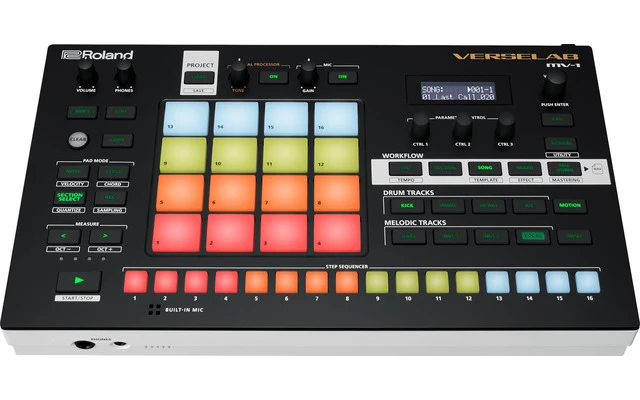Click the BUILT-IN MIC grille
The height and width of the screenshot is (400, 640).
point(154,310)
